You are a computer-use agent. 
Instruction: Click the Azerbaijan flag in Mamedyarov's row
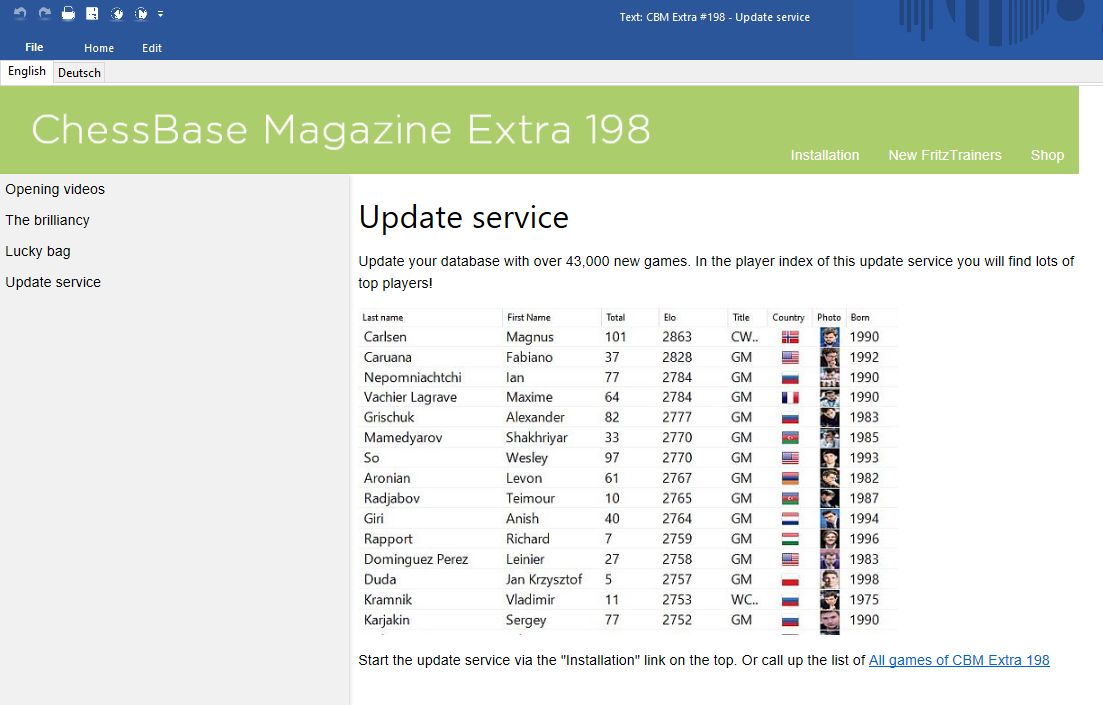(790, 438)
